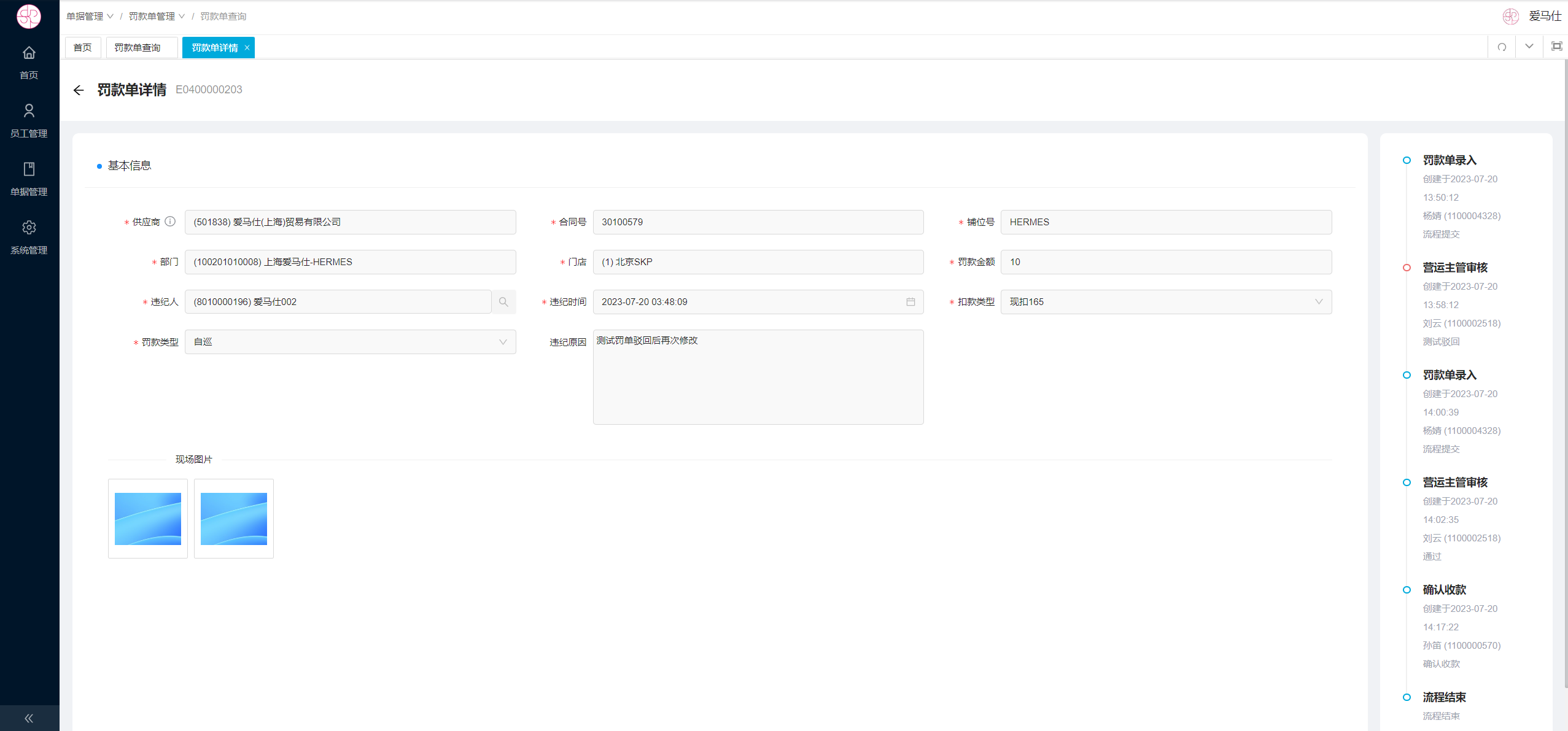
Task: Click the 罚款单查询 breadcrumb text
Action: [223, 17]
